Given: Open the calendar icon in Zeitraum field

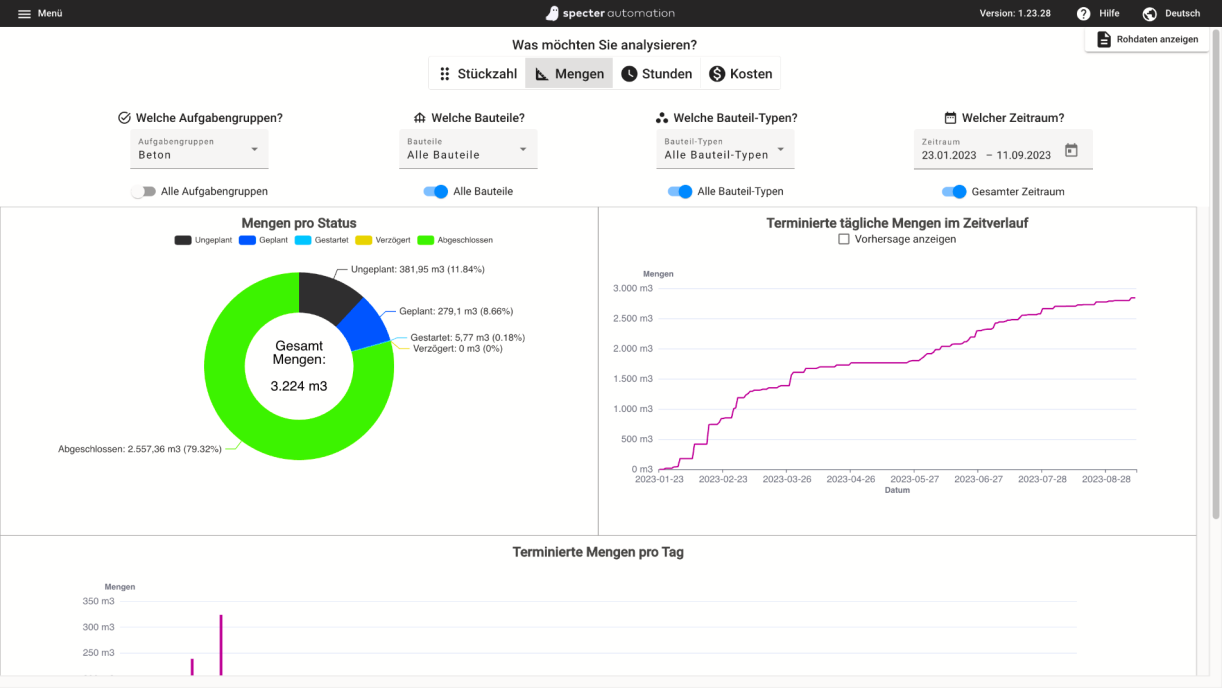Looking at the screenshot, I should click(1071, 151).
